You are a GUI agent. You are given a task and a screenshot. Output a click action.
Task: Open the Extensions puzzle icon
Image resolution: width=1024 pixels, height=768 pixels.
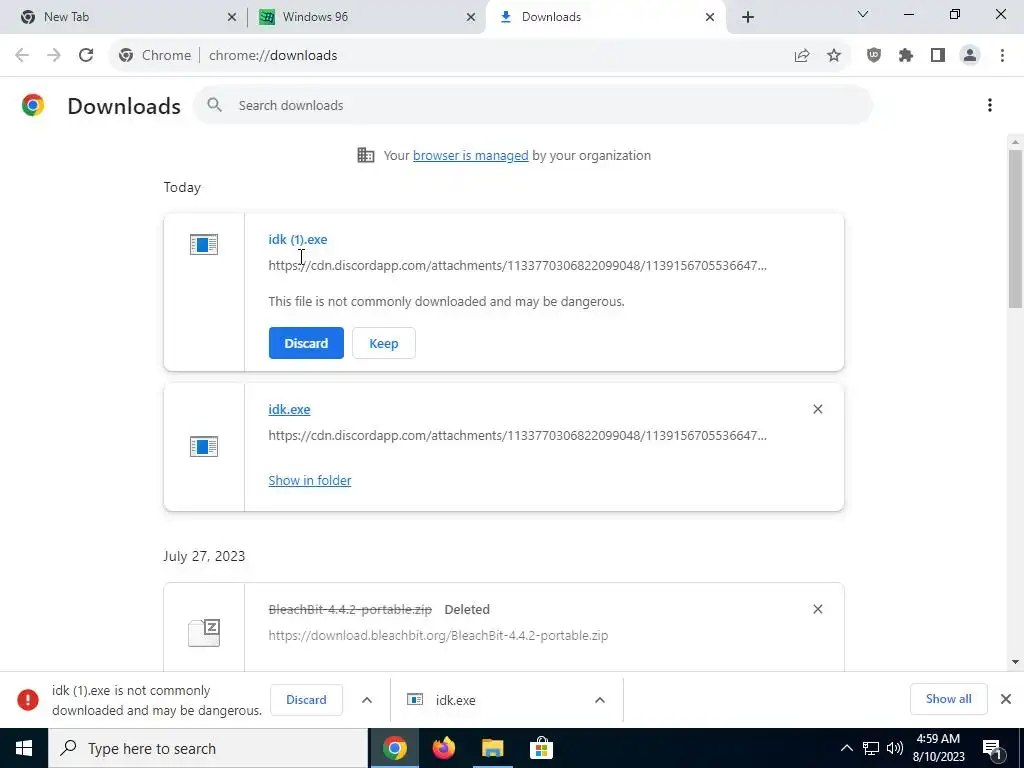point(906,56)
